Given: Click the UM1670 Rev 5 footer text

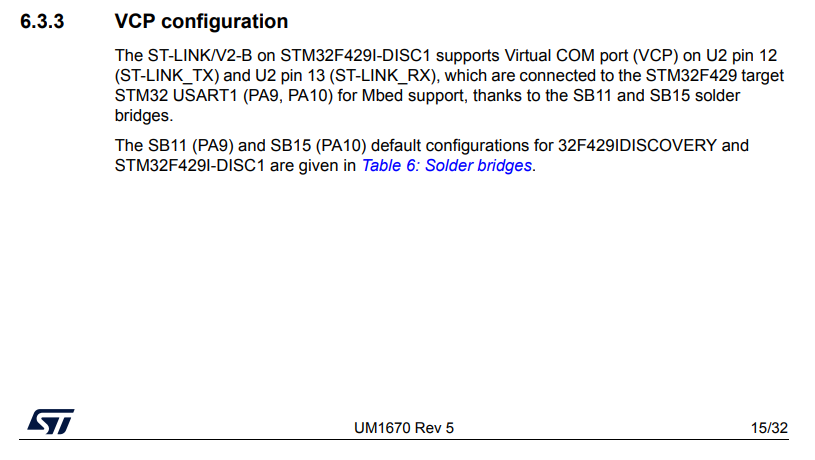Looking at the screenshot, I should tap(404, 428).
